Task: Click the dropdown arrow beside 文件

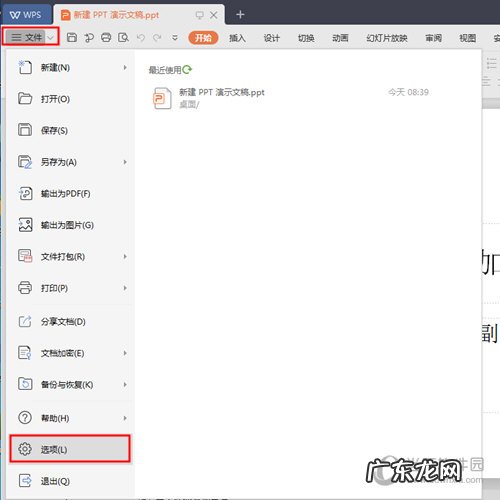Action: (x=50, y=38)
